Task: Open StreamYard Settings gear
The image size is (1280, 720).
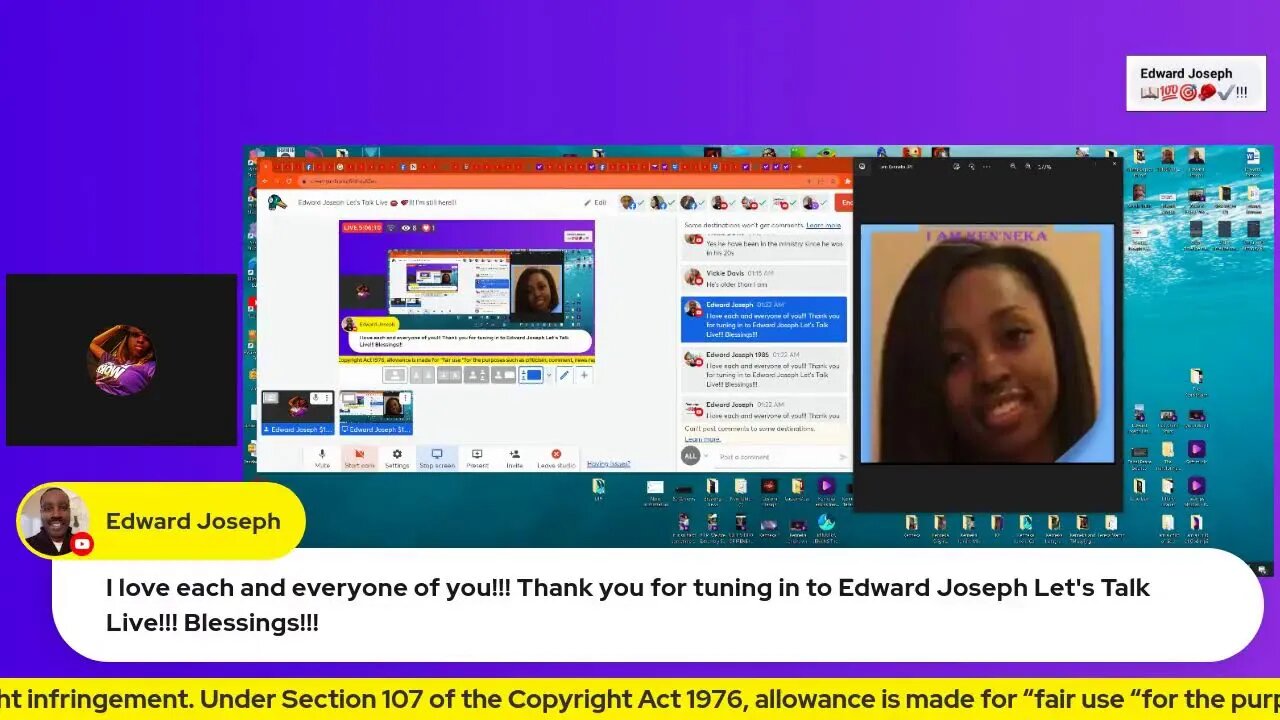Action: 397,458
